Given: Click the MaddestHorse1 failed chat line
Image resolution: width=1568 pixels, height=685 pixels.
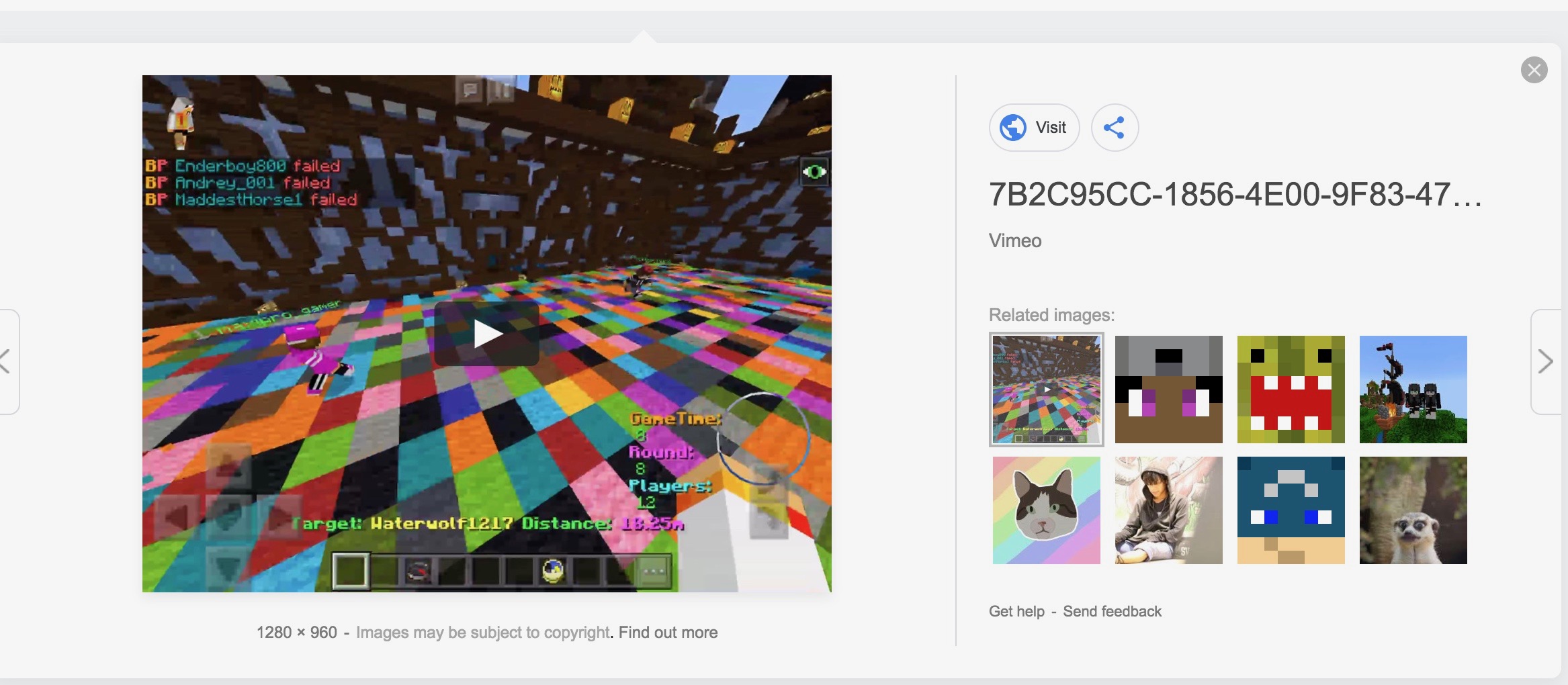Looking at the screenshot, I should (251, 199).
